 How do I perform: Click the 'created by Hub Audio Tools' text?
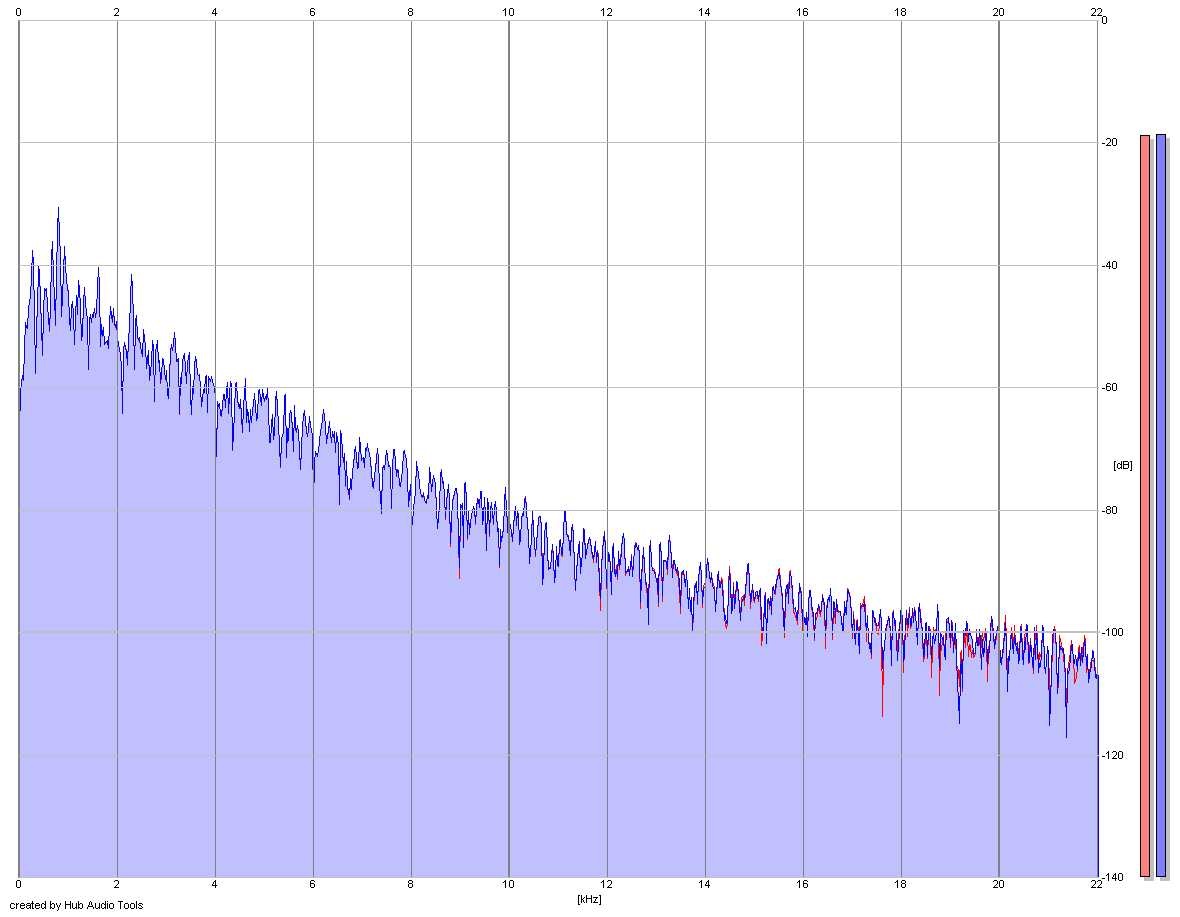76,905
